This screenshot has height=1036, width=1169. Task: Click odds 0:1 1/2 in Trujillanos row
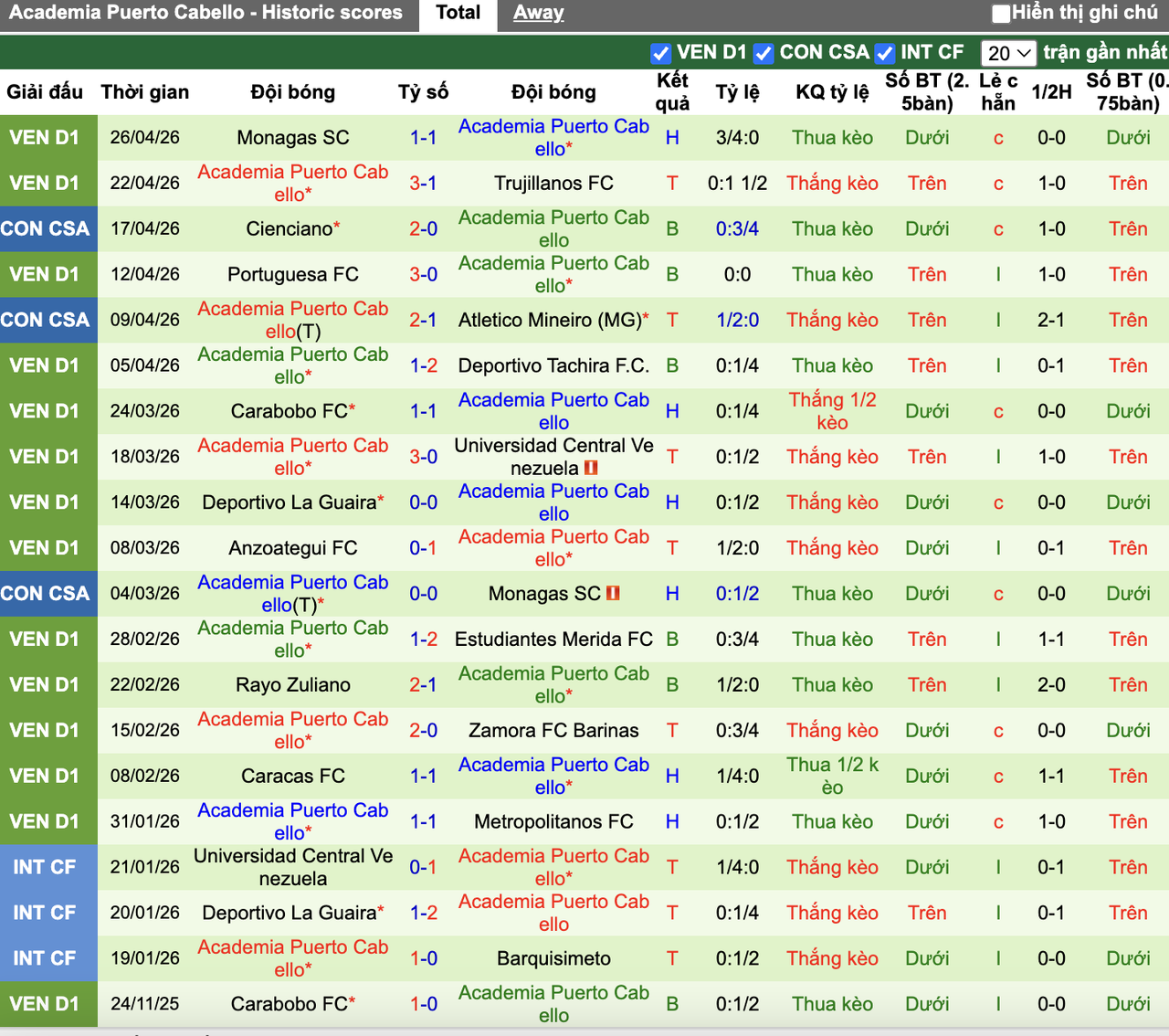(x=737, y=184)
